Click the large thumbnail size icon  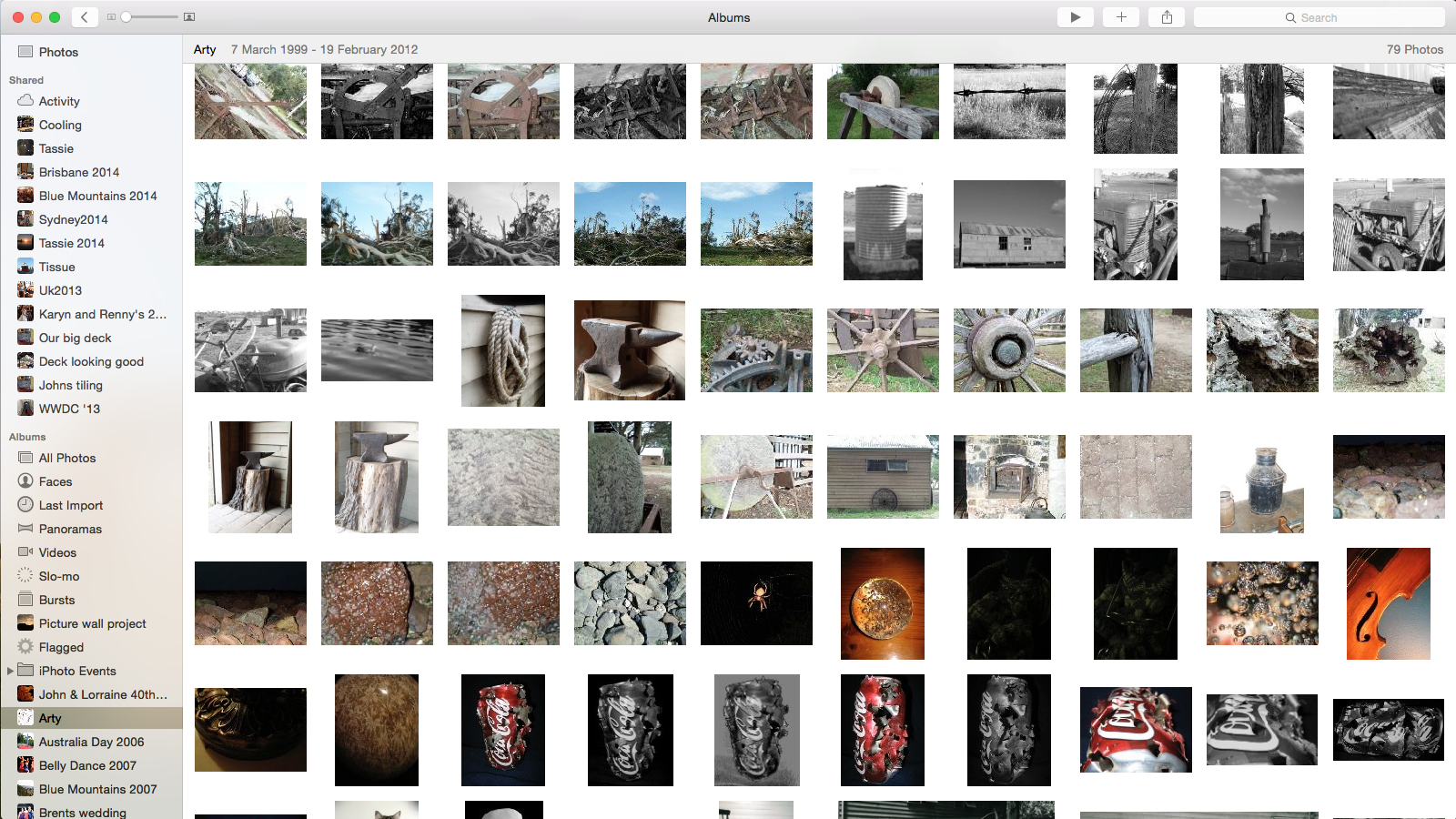189,17
